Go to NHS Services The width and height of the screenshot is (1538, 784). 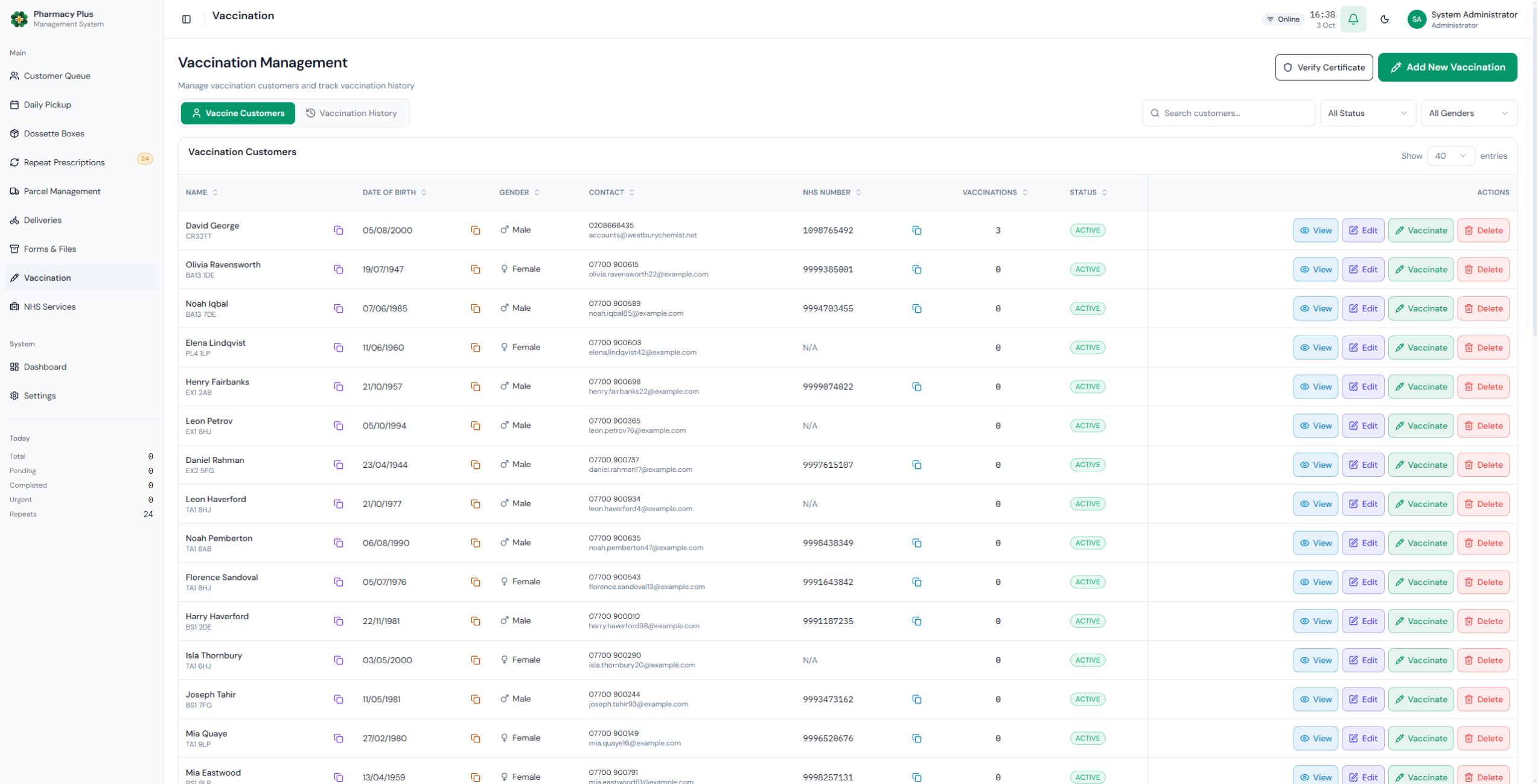81,307
